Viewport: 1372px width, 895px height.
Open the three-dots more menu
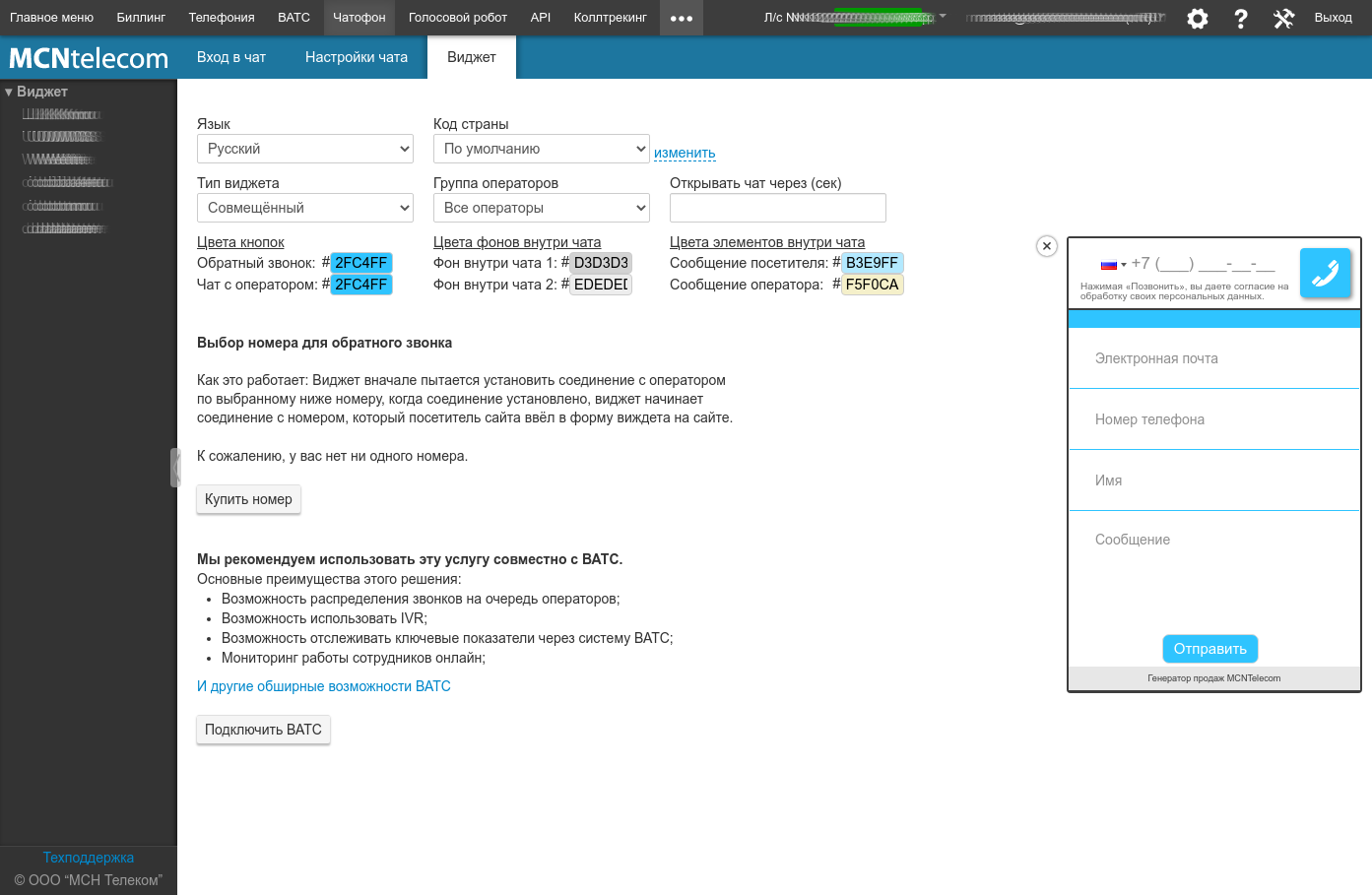point(682,18)
